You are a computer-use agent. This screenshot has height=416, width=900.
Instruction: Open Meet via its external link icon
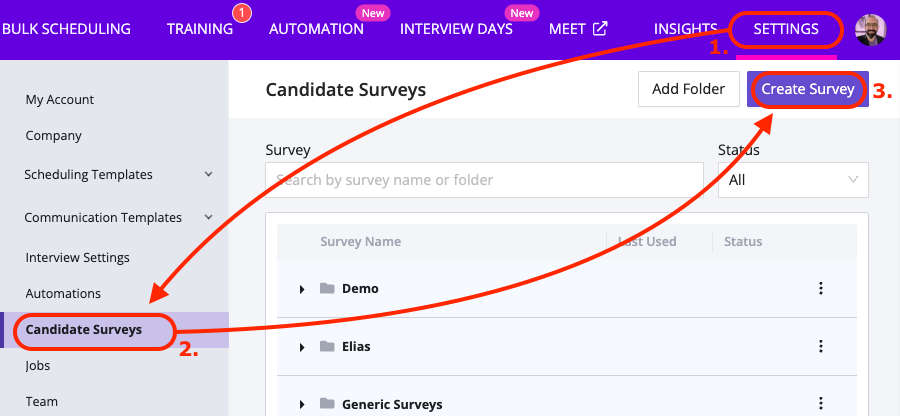pos(600,28)
